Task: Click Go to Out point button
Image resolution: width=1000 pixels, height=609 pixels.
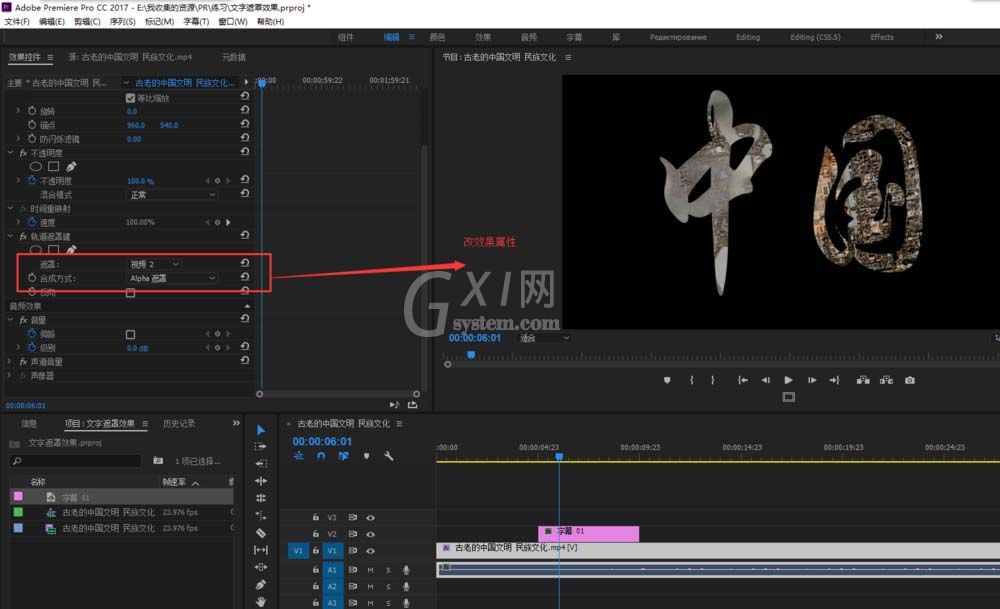Action: click(834, 380)
